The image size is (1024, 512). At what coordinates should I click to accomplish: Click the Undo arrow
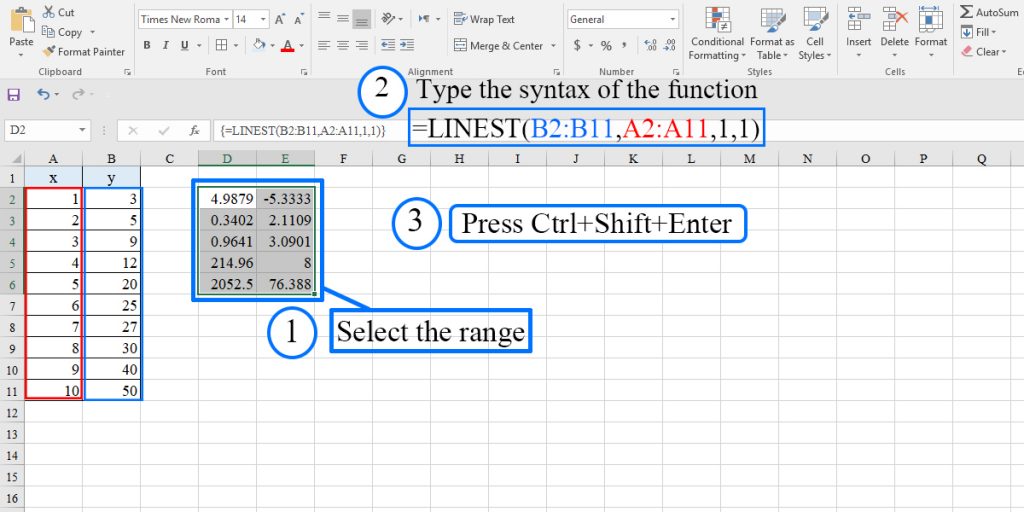(43, 95)
